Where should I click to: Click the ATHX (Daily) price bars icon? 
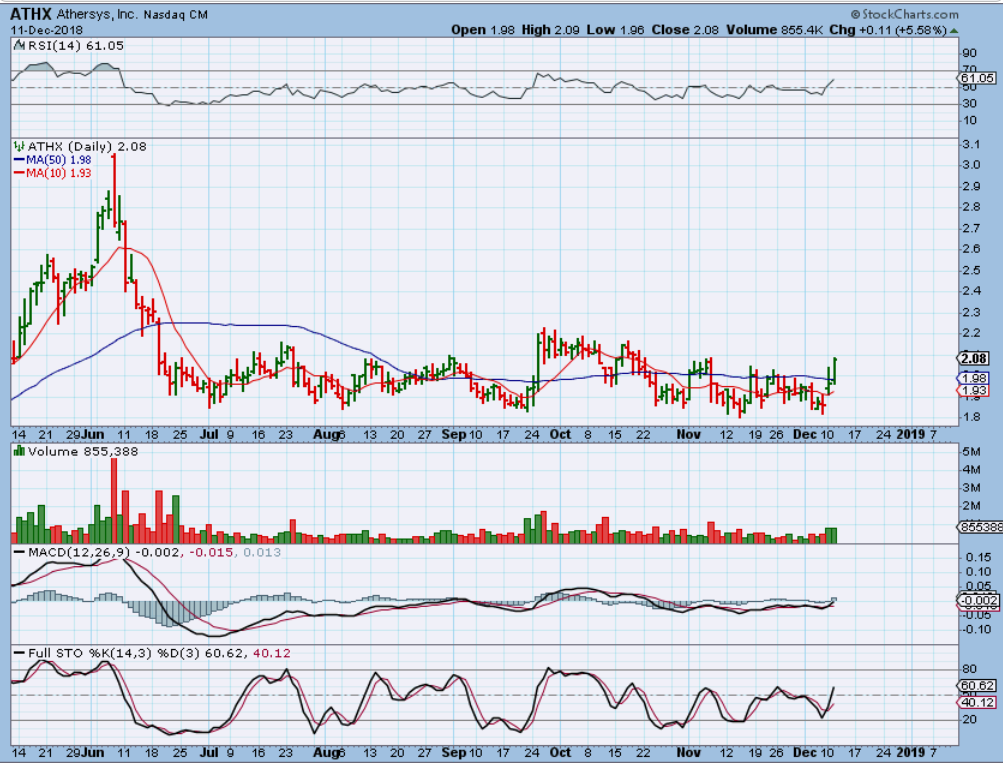pos(18,146)
